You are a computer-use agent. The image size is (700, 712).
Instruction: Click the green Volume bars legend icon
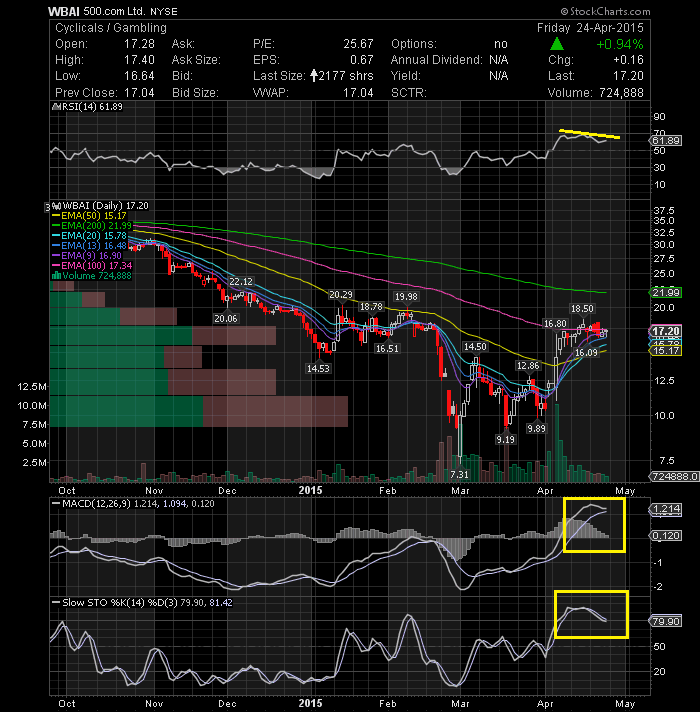pos(57,276)
